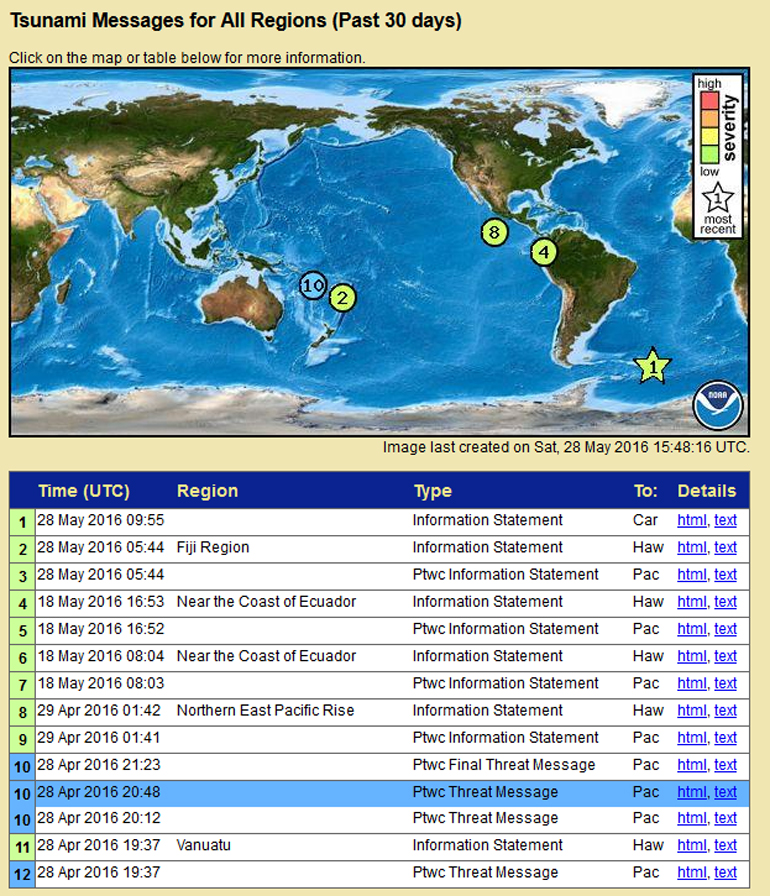Viewport: 770px width, 896px height.
Task: Open html details for Vanuatu Information Statement
Action: click(691, 846)
